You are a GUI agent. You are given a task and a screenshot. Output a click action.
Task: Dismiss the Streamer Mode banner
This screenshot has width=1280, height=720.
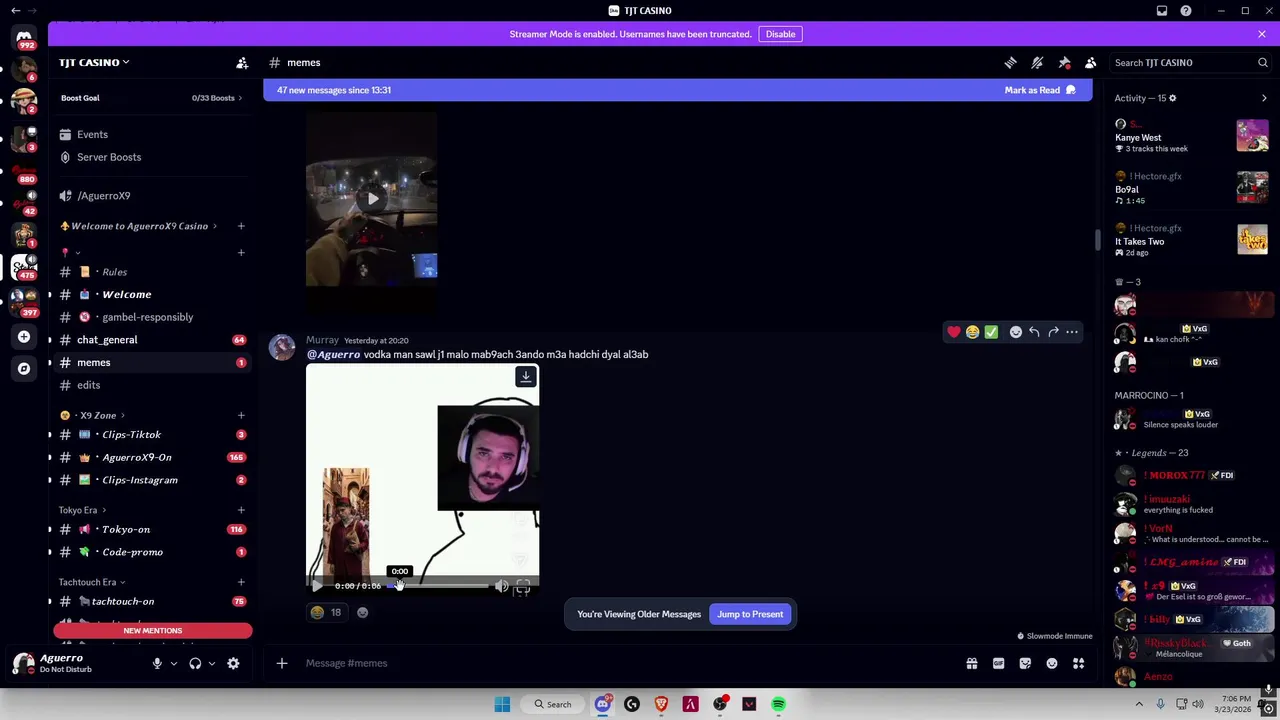(1262, 34)
